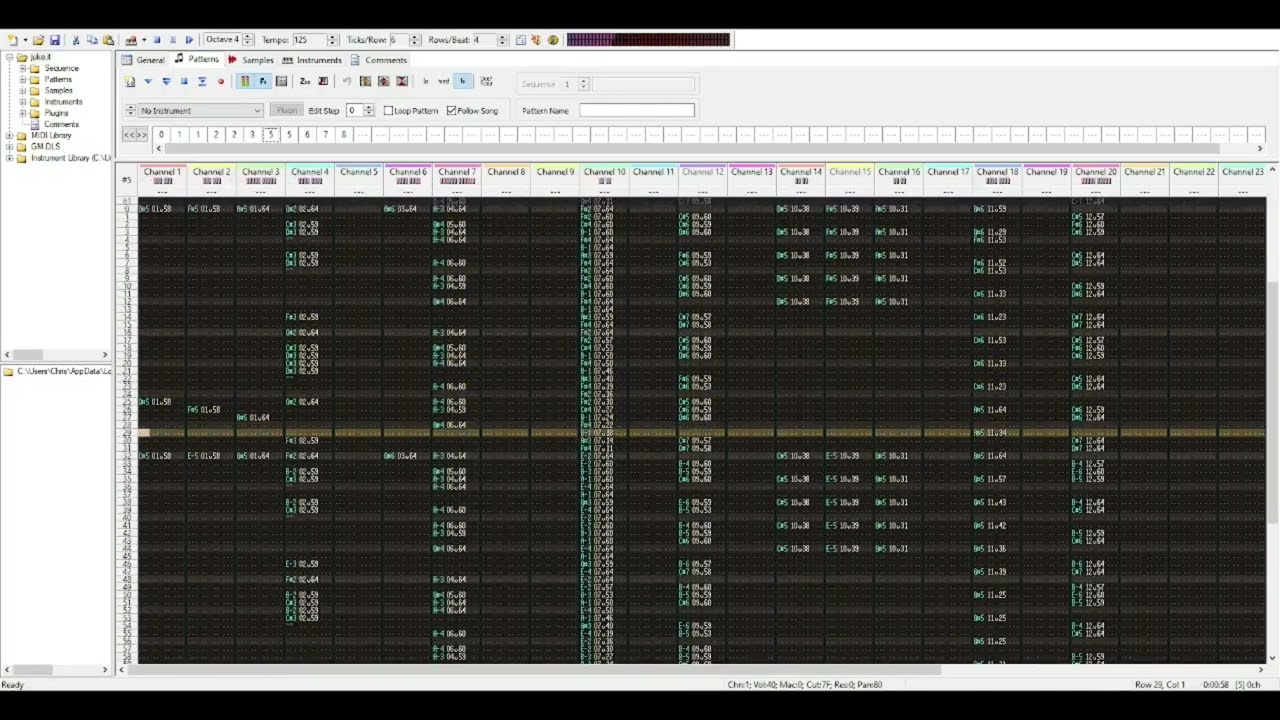The width and height of the screenshot is (1280, 720).
Task: Open the setup icon beside Rows/Beat
Action: [521, 40]
